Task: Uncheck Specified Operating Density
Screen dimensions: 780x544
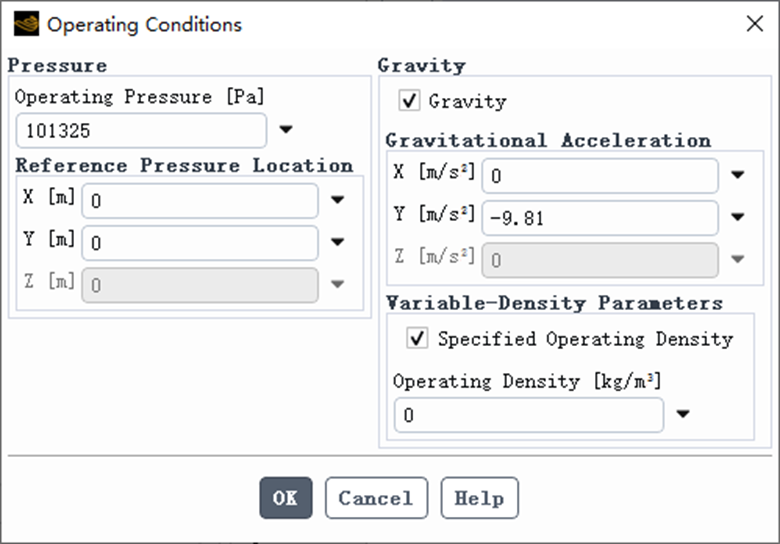Action: (x=417, y=338)
